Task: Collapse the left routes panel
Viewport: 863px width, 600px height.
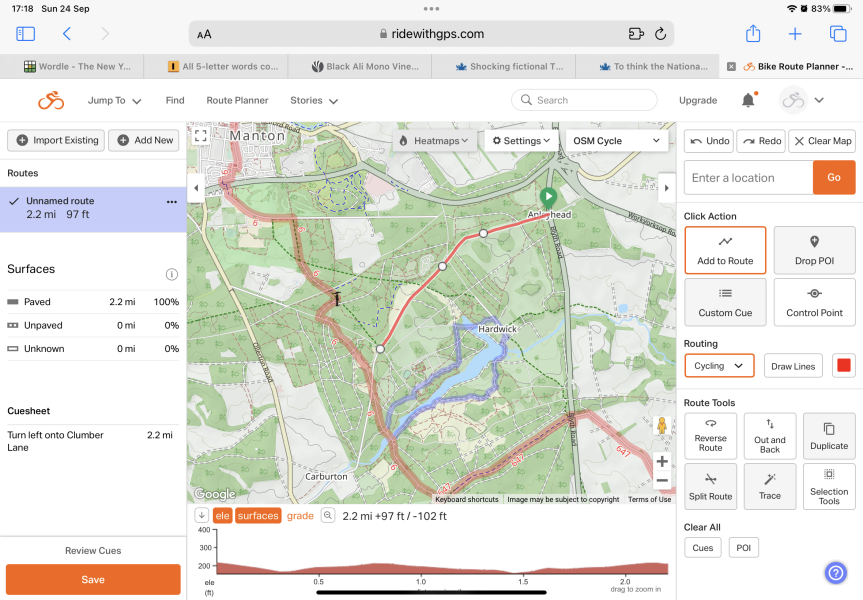Action: coord(196,188)
